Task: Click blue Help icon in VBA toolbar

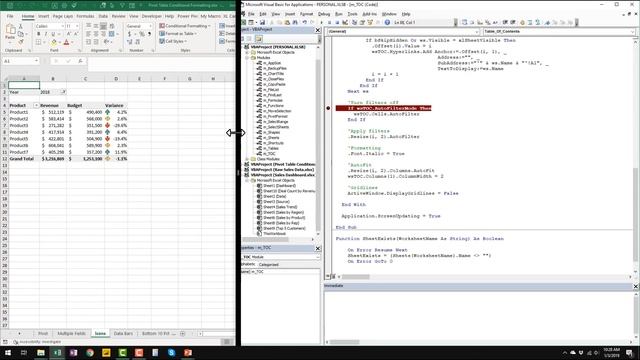Action: point(387,22)
